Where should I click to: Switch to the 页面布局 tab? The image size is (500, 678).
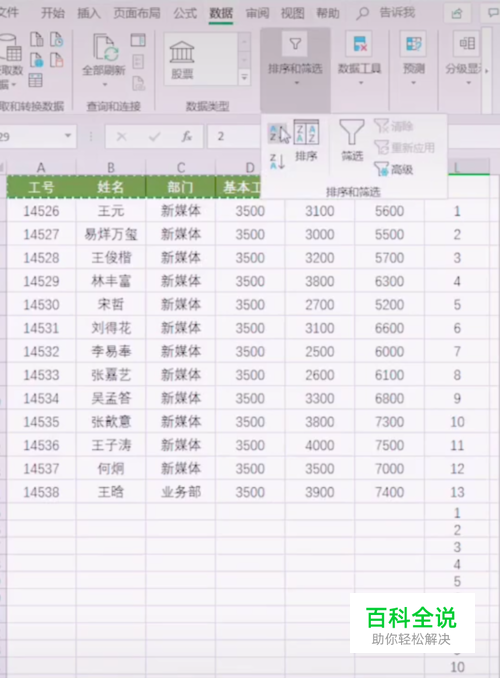click(x=137, y=13)
